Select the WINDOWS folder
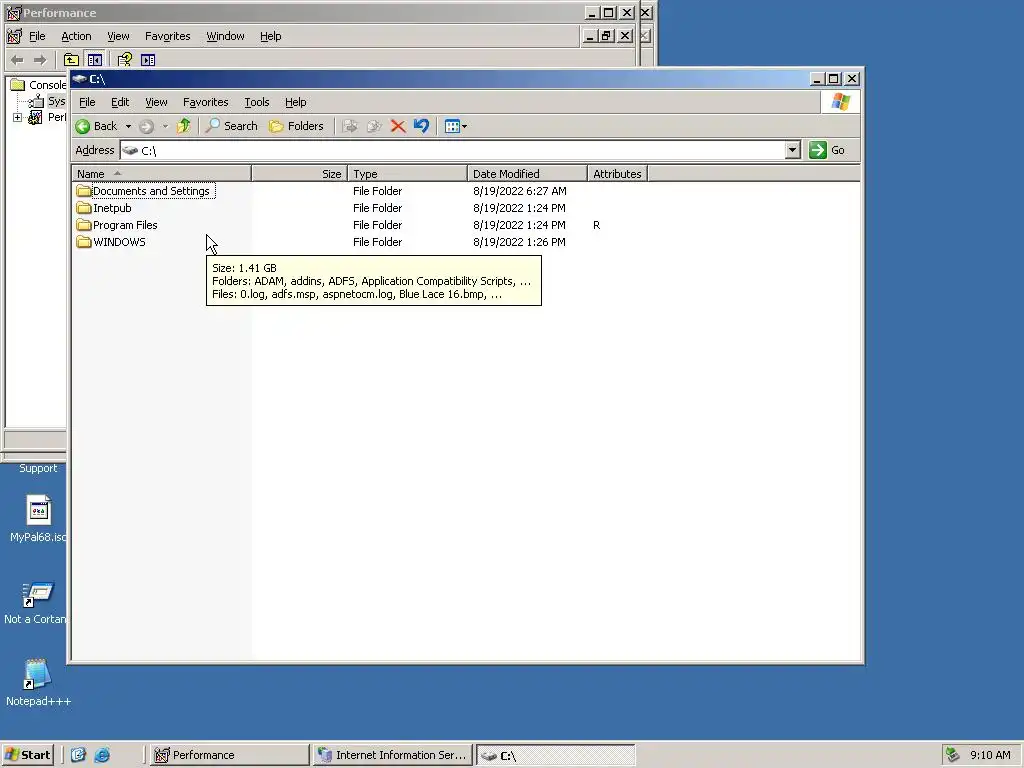 tap(119, 242)
